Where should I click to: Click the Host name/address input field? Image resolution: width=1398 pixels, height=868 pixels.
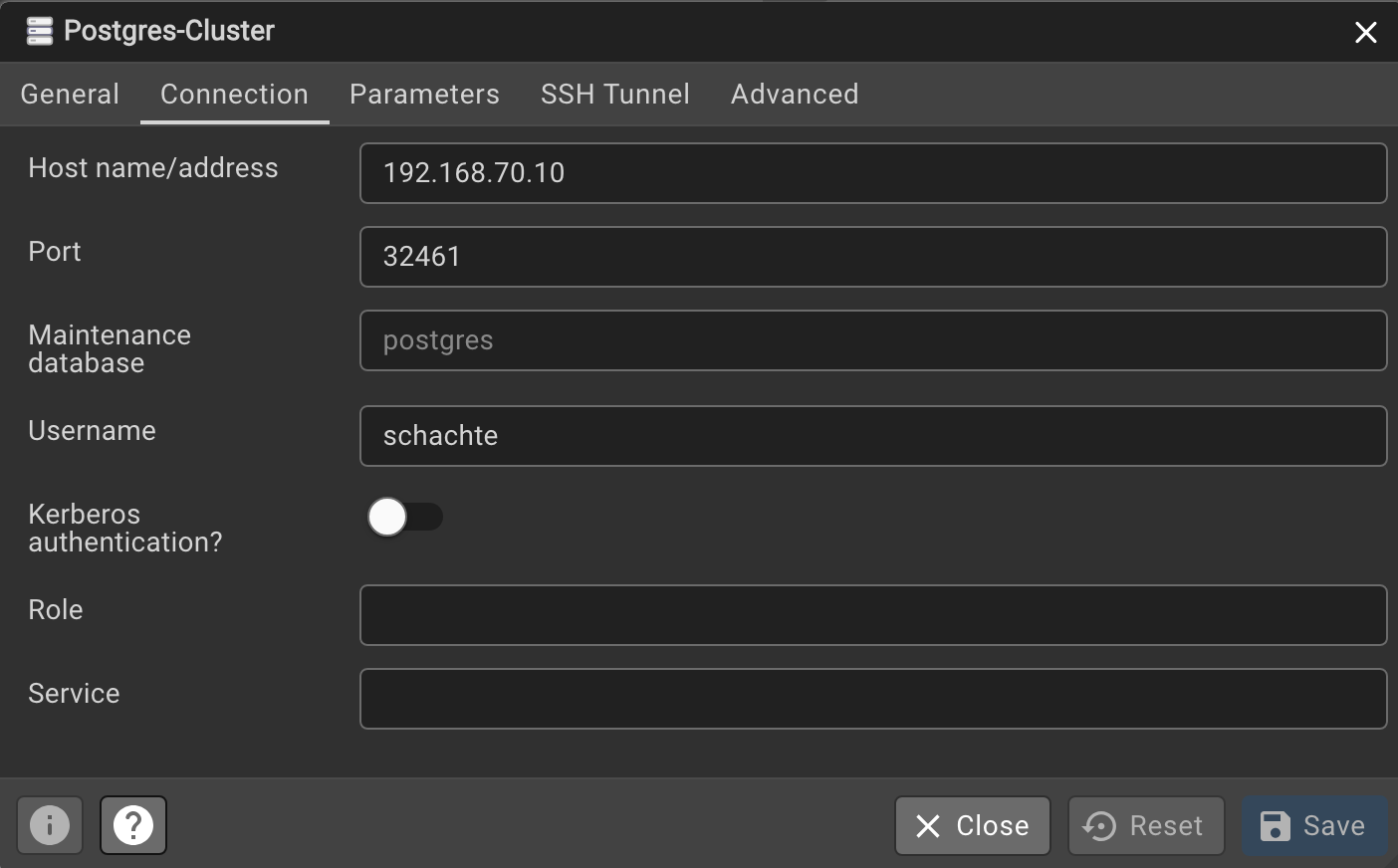872,173
